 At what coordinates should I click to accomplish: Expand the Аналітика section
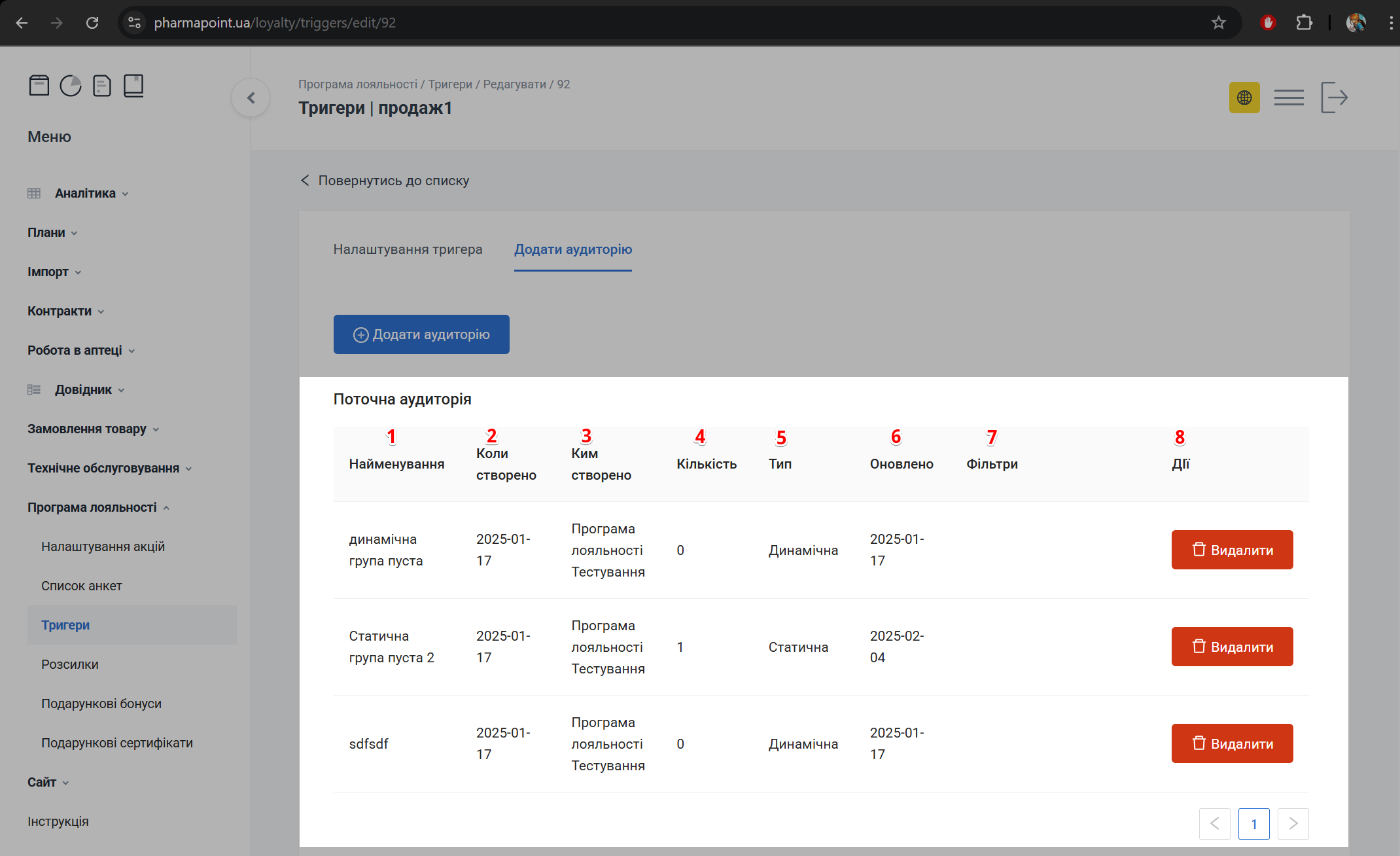point(84,193)
